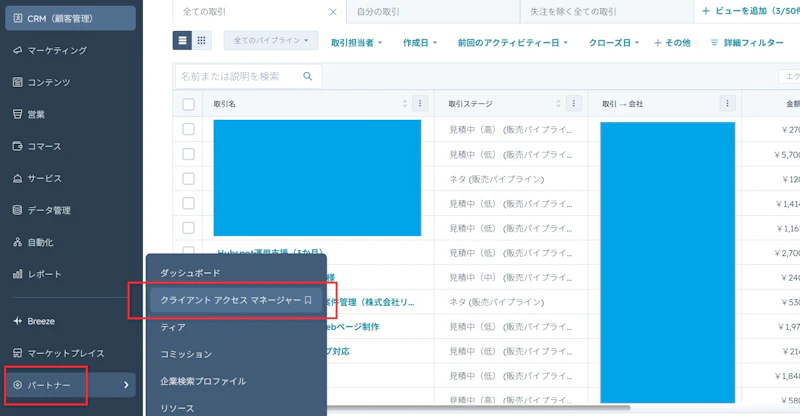Click the search magnifier icon
The image size is (800, 416).
click(x=308, y=76)
